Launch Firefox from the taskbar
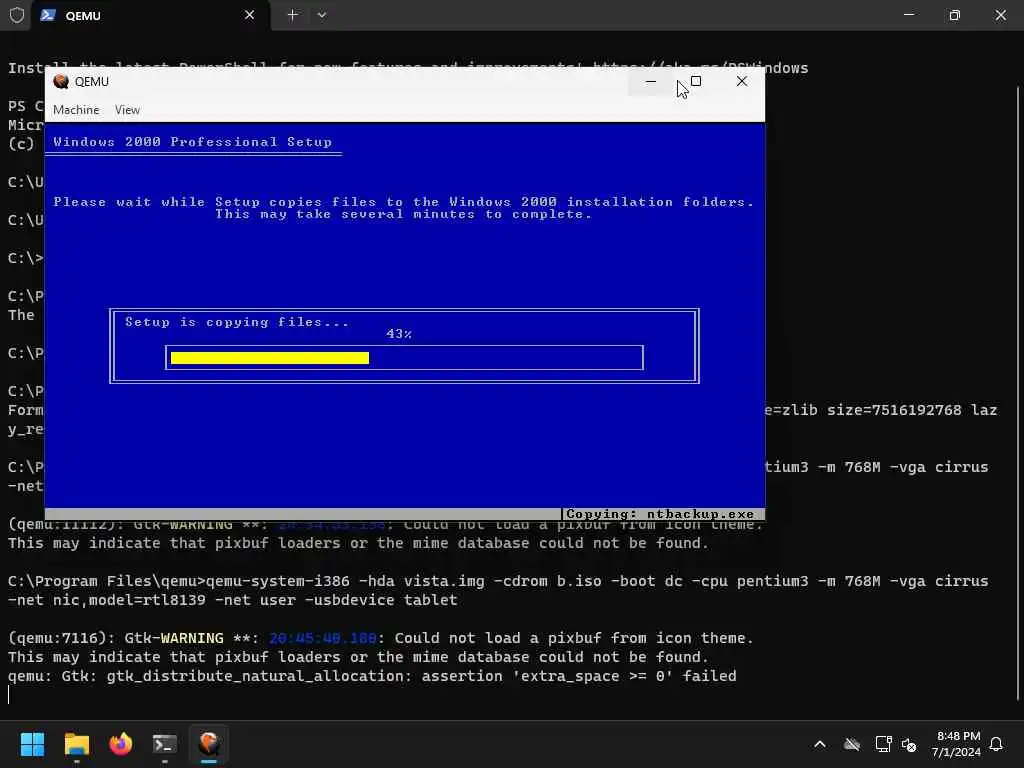The width and height of the screenshot is (1024, 768). 121,744
